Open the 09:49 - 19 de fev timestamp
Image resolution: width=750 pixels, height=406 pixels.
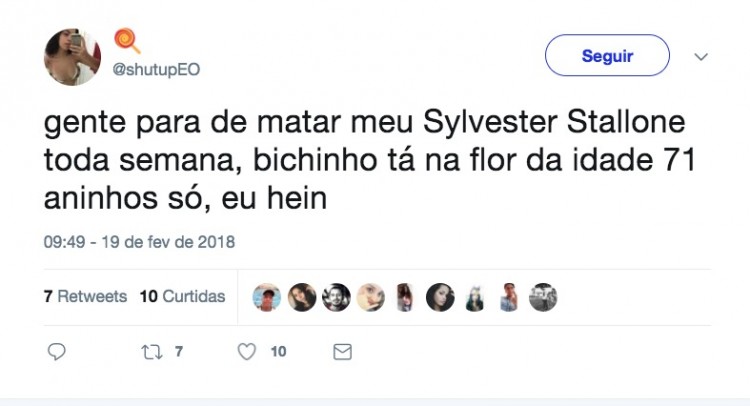(x=138, y=242)
